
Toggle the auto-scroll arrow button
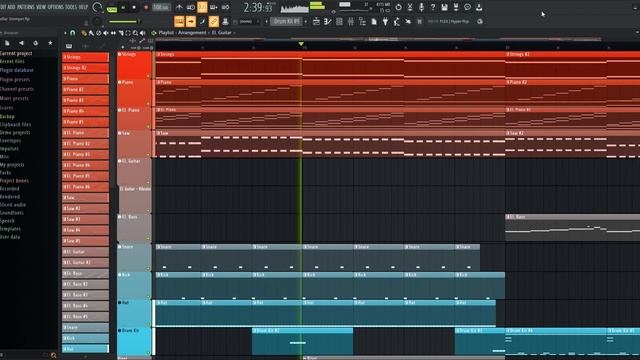(191, 21)
